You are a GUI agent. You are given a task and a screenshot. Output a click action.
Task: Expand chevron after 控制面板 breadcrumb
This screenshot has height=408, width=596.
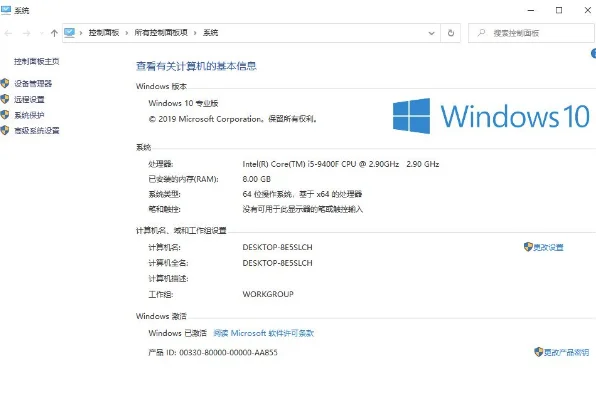127,33
